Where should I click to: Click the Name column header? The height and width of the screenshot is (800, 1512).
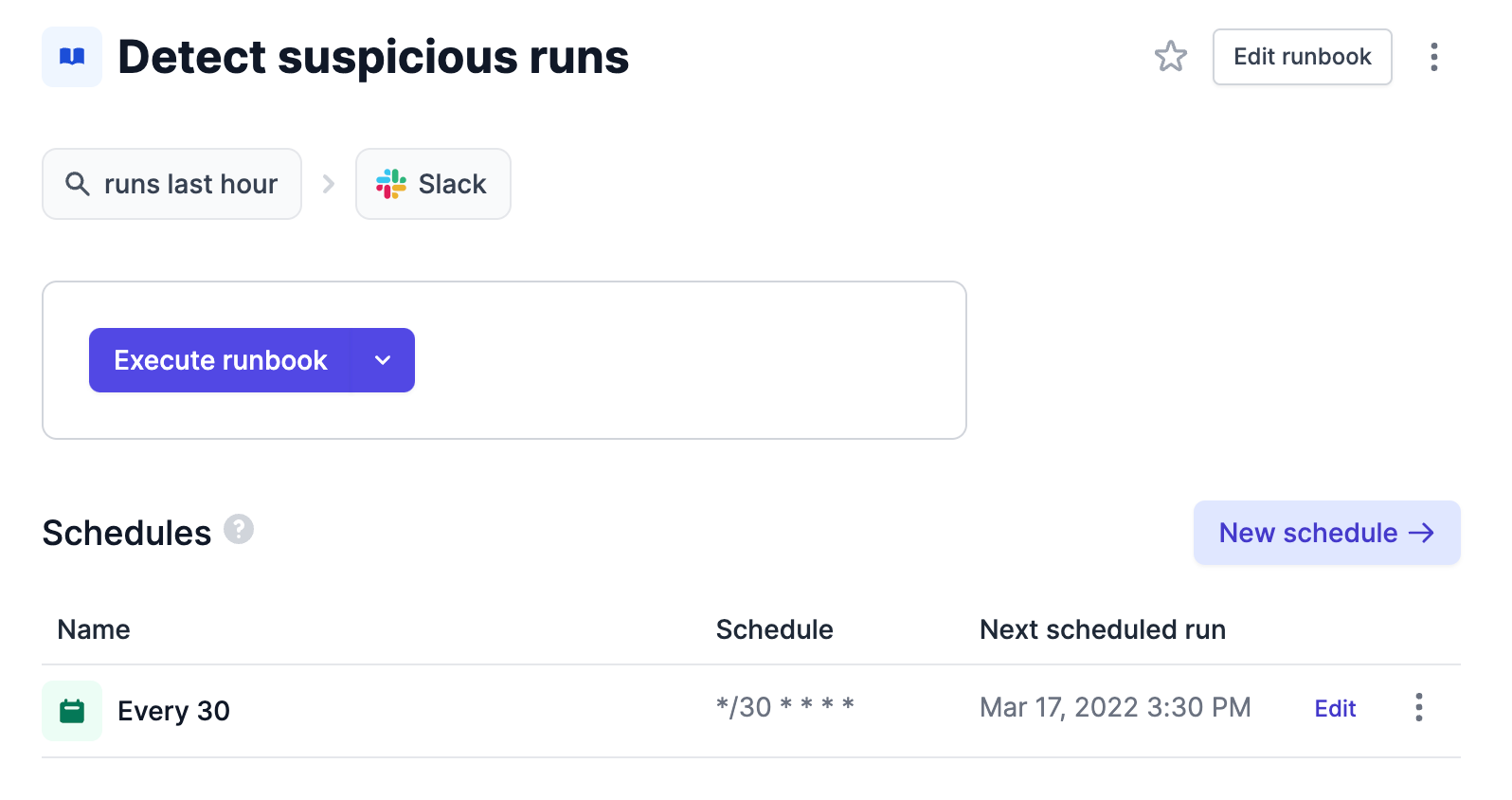pyautogui.click(x=94, y=629)
